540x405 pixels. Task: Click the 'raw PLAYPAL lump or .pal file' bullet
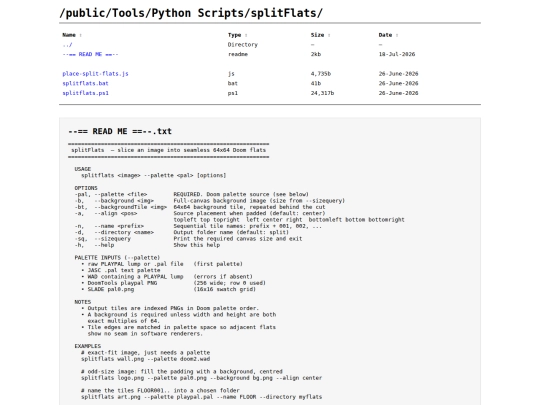point(162,264)
